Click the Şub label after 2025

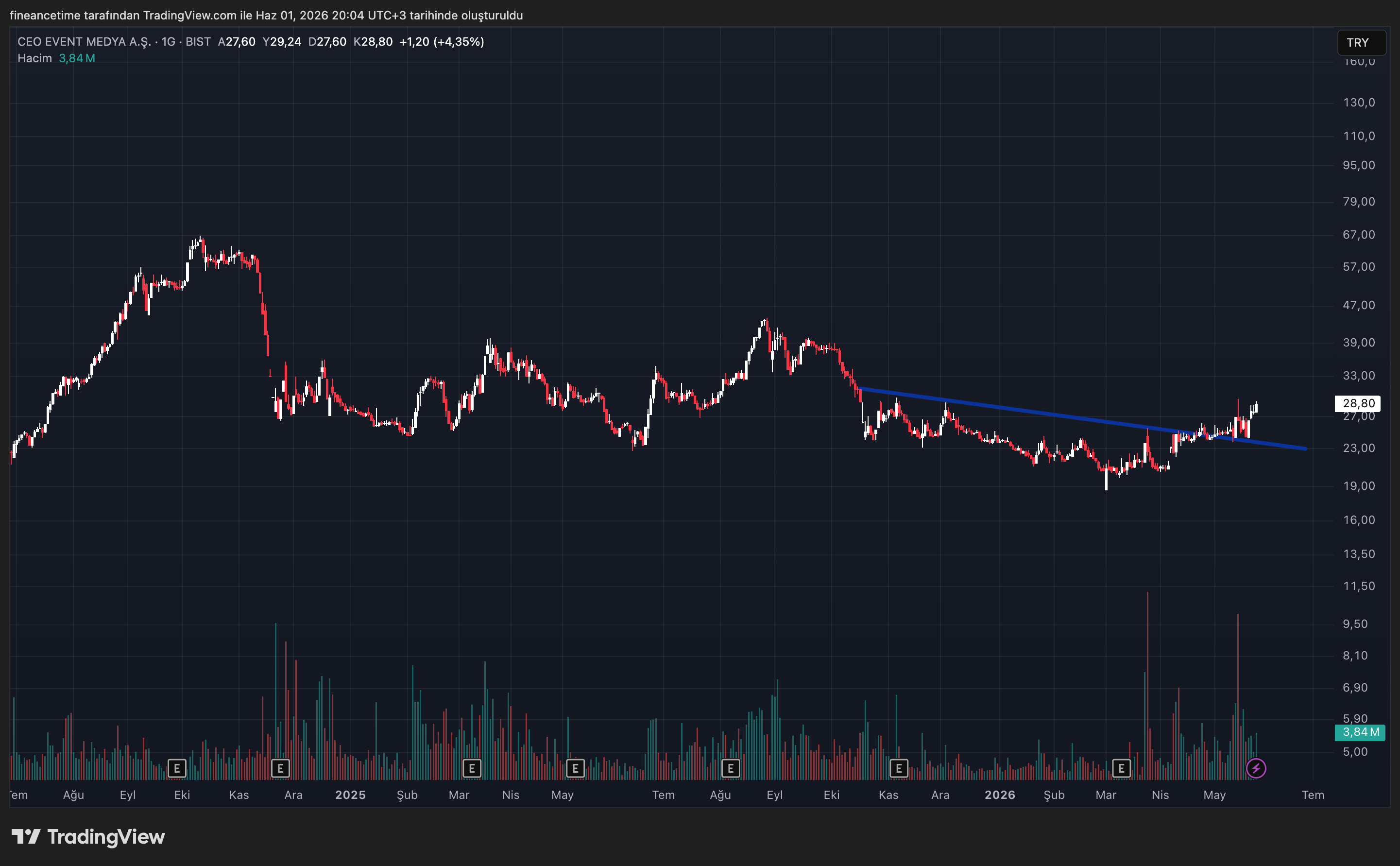coord(407,795)
